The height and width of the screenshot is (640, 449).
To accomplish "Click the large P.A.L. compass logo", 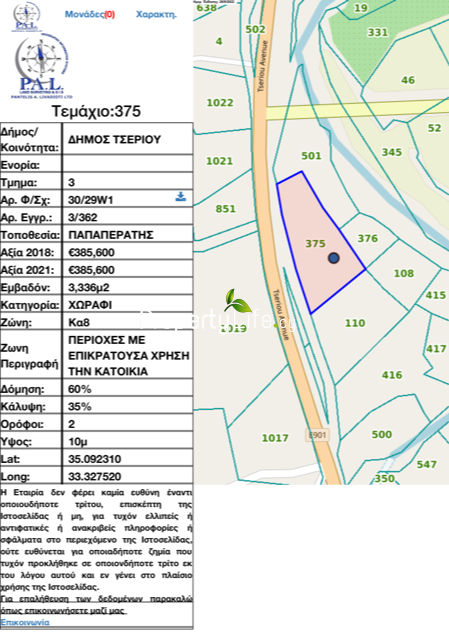I will click(x=41, y=66).
